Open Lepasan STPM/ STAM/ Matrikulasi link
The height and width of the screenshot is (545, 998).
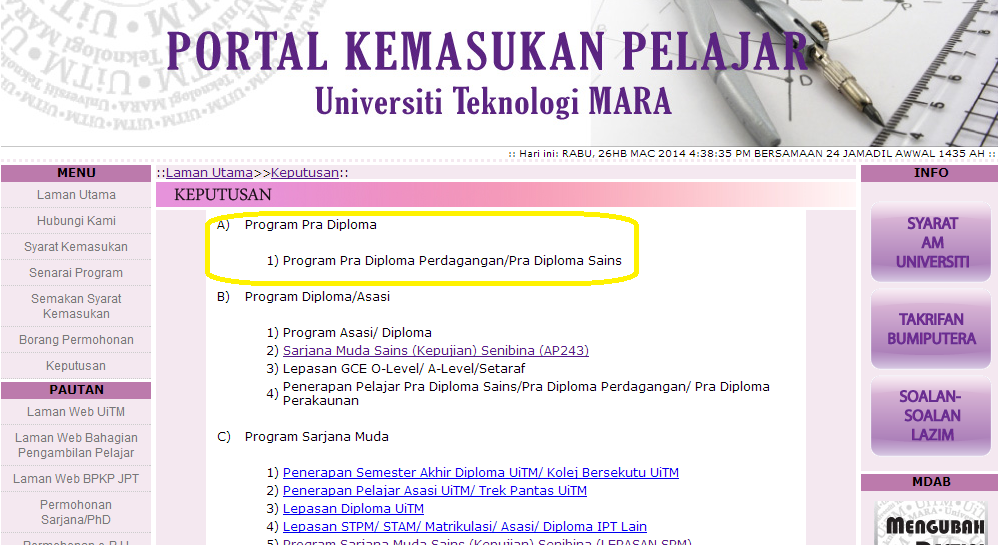465,527
